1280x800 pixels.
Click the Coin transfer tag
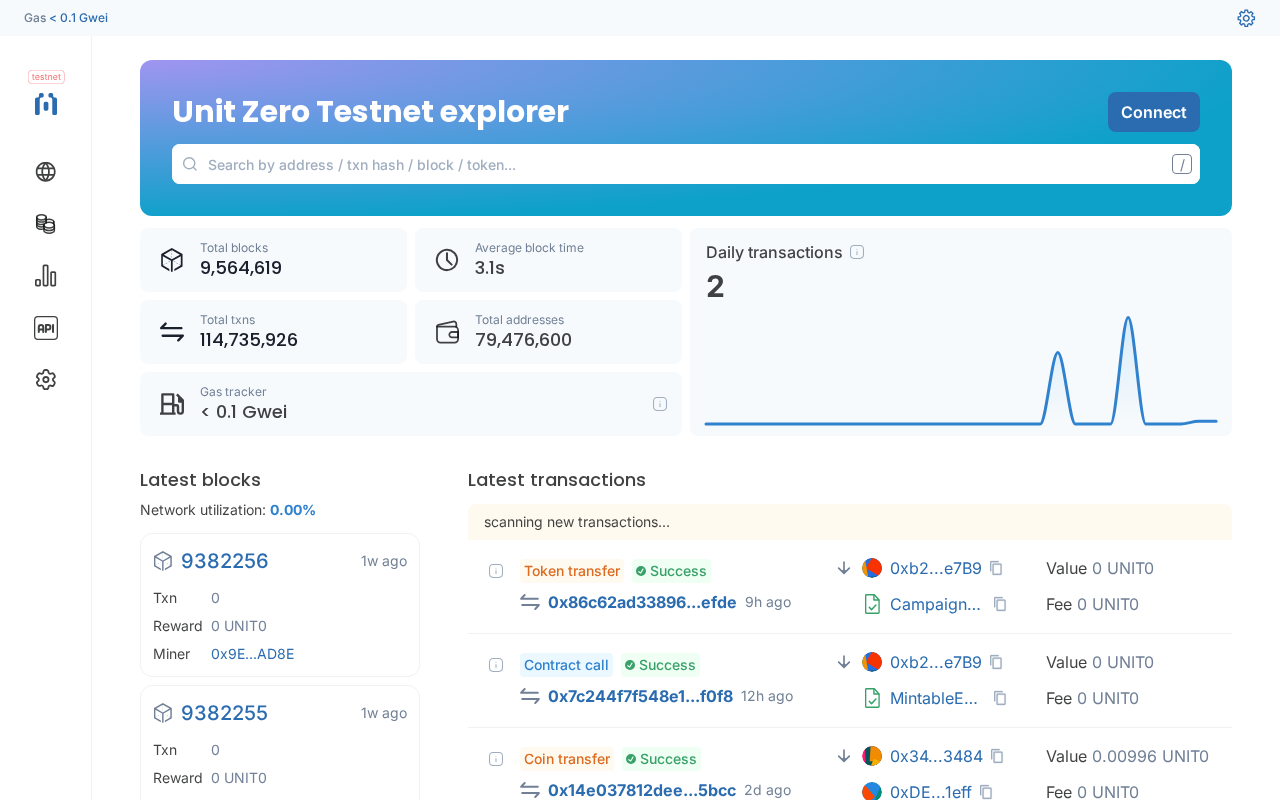click(567, 759)
